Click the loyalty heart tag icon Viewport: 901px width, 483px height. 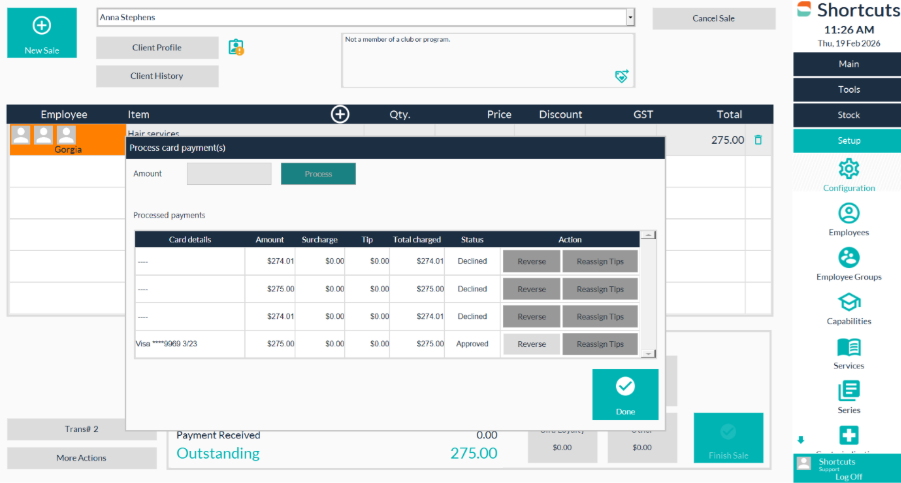coord(621,76)
